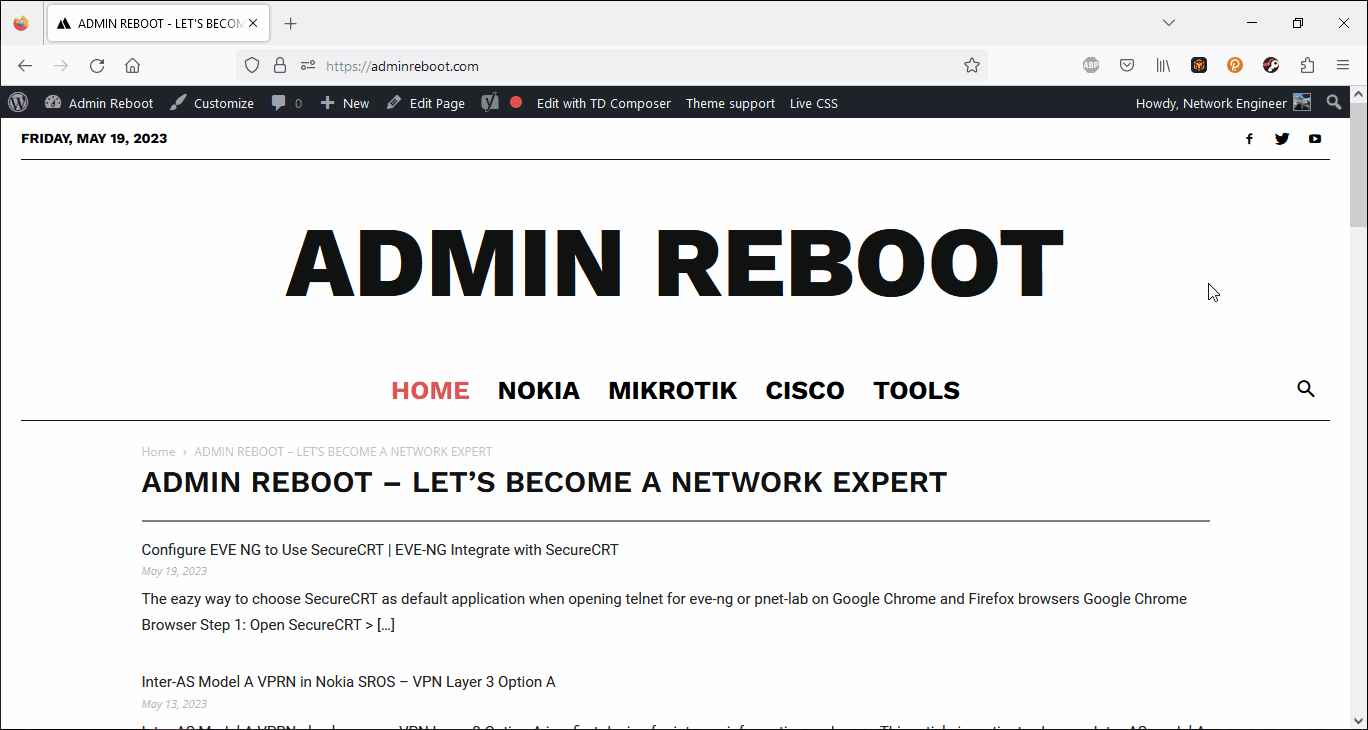1368x730 pixels.
Task: Click the FRIDAY, MAY 19, 2023 date text
Action: click(94, 139)
